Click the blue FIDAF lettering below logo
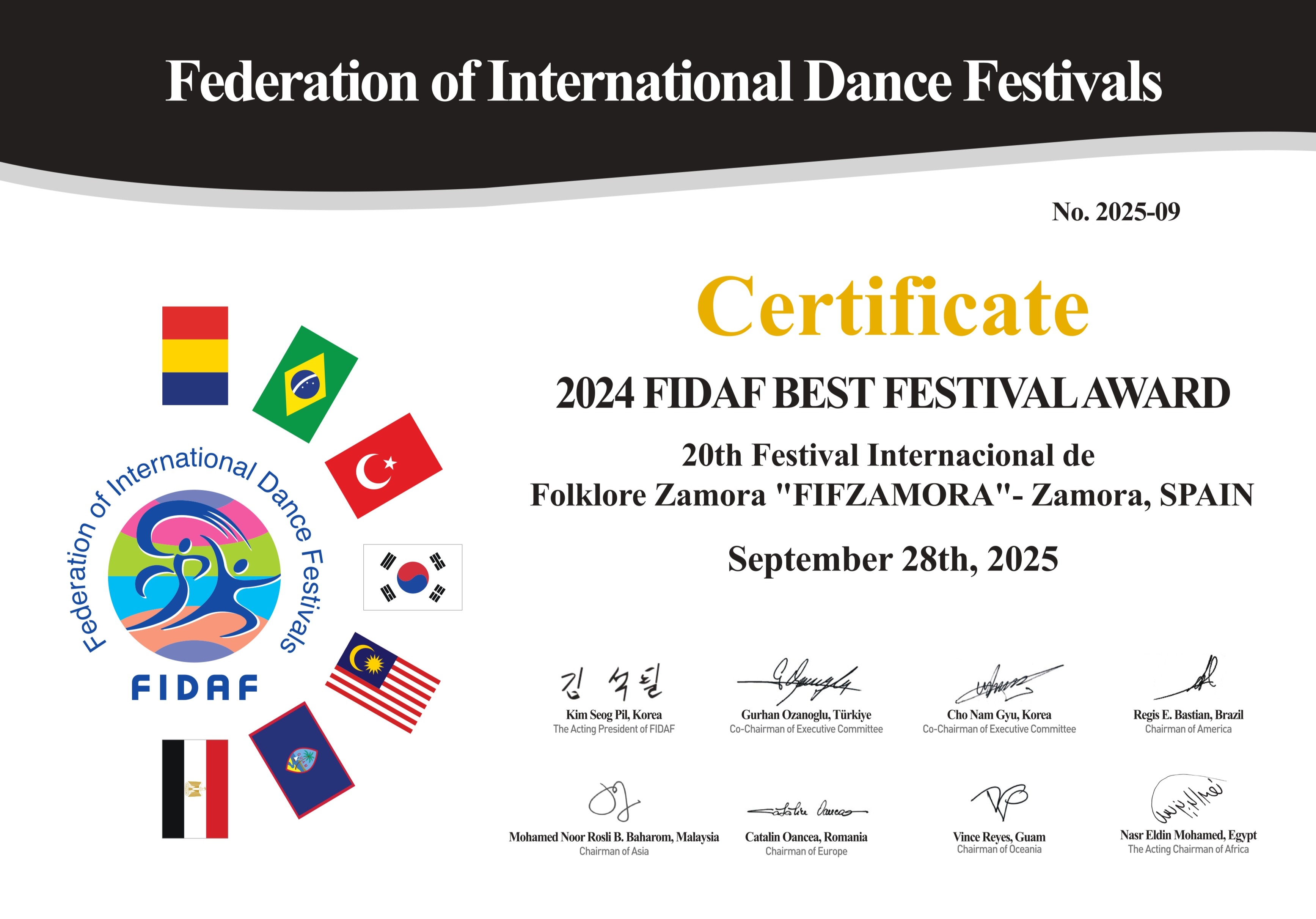The width and height of the screenshot is (1316, 919). tap(194, 688)
